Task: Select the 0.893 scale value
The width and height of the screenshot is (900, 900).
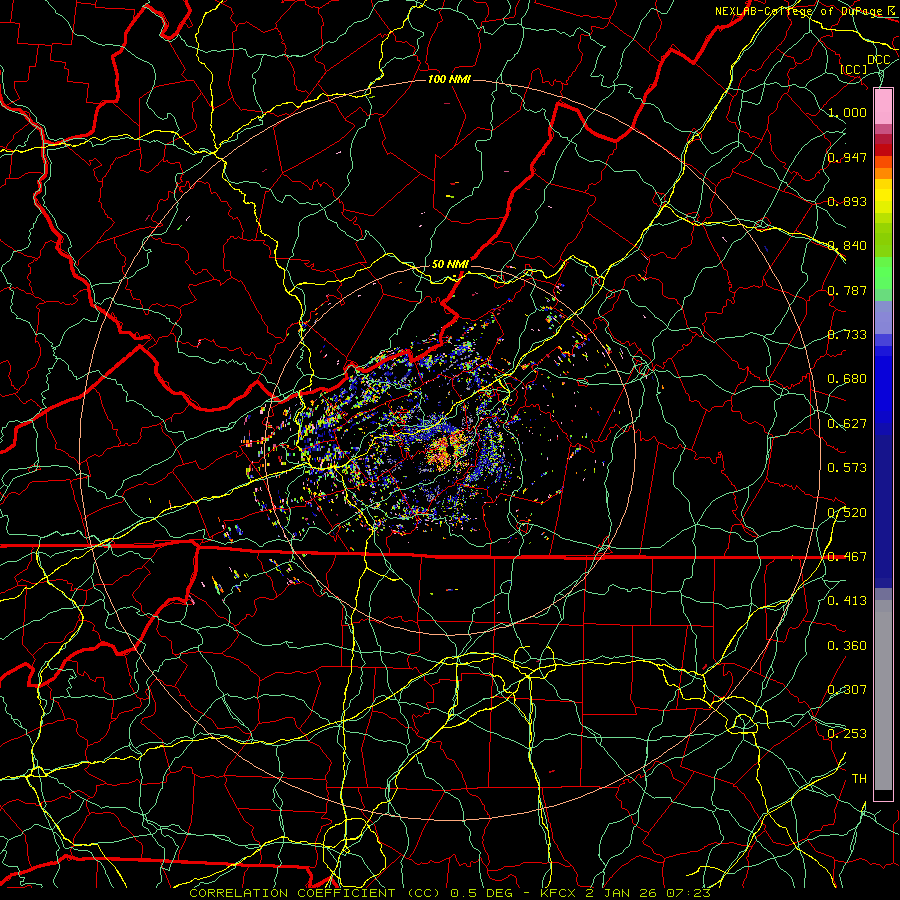Action: [x=847, y=201]
